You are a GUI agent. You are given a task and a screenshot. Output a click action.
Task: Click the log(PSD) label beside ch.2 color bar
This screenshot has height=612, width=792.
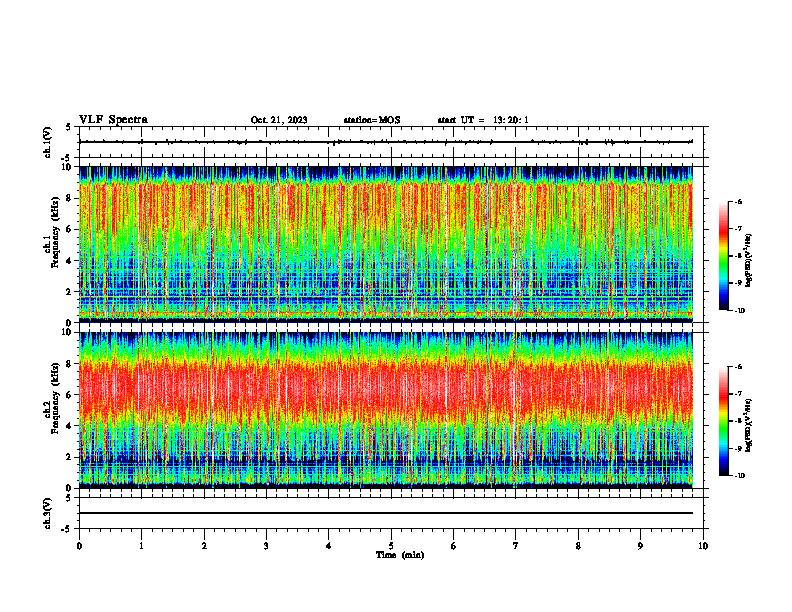coord(749,425)
